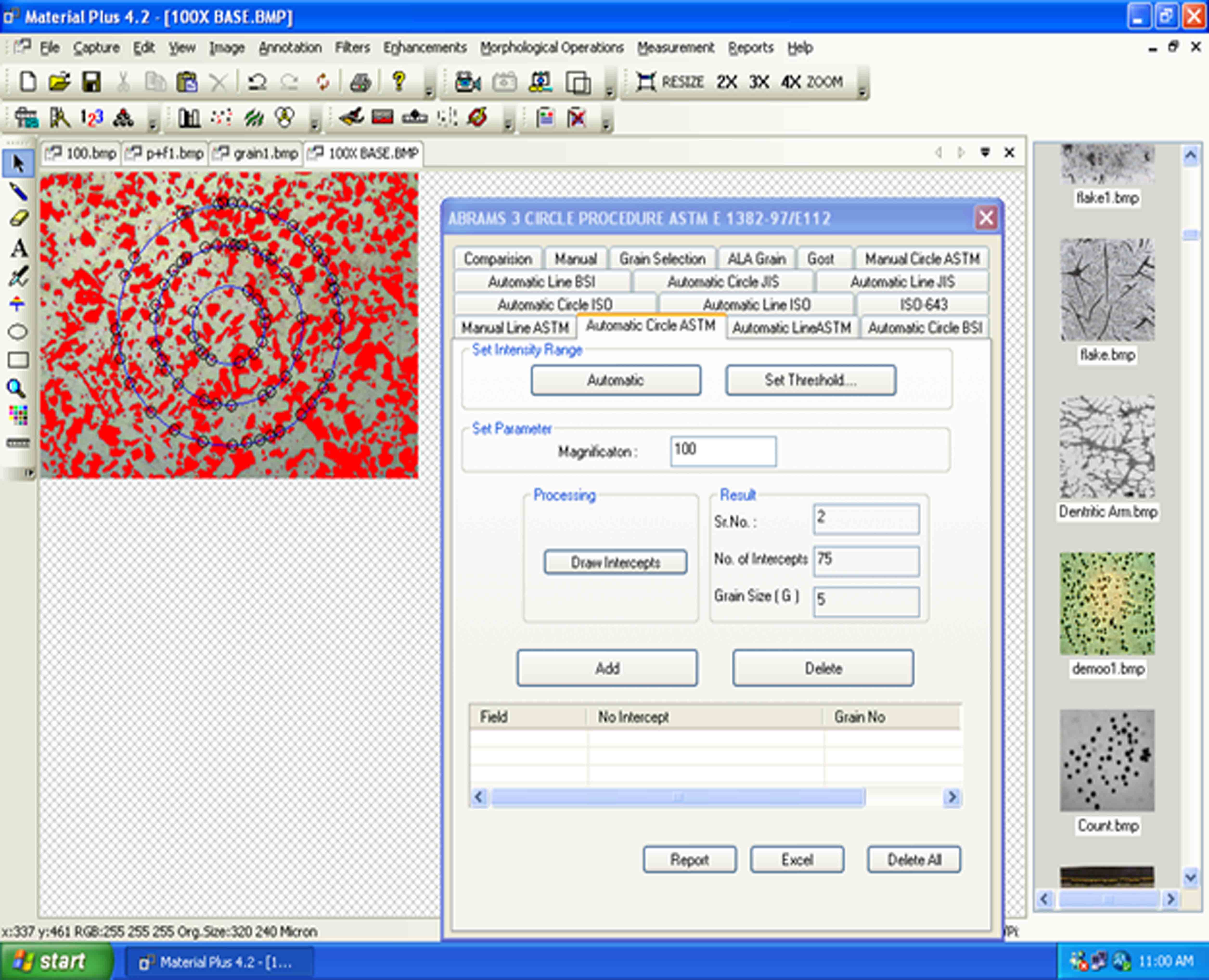Click the bar columns histogram icon

(189, 117)
